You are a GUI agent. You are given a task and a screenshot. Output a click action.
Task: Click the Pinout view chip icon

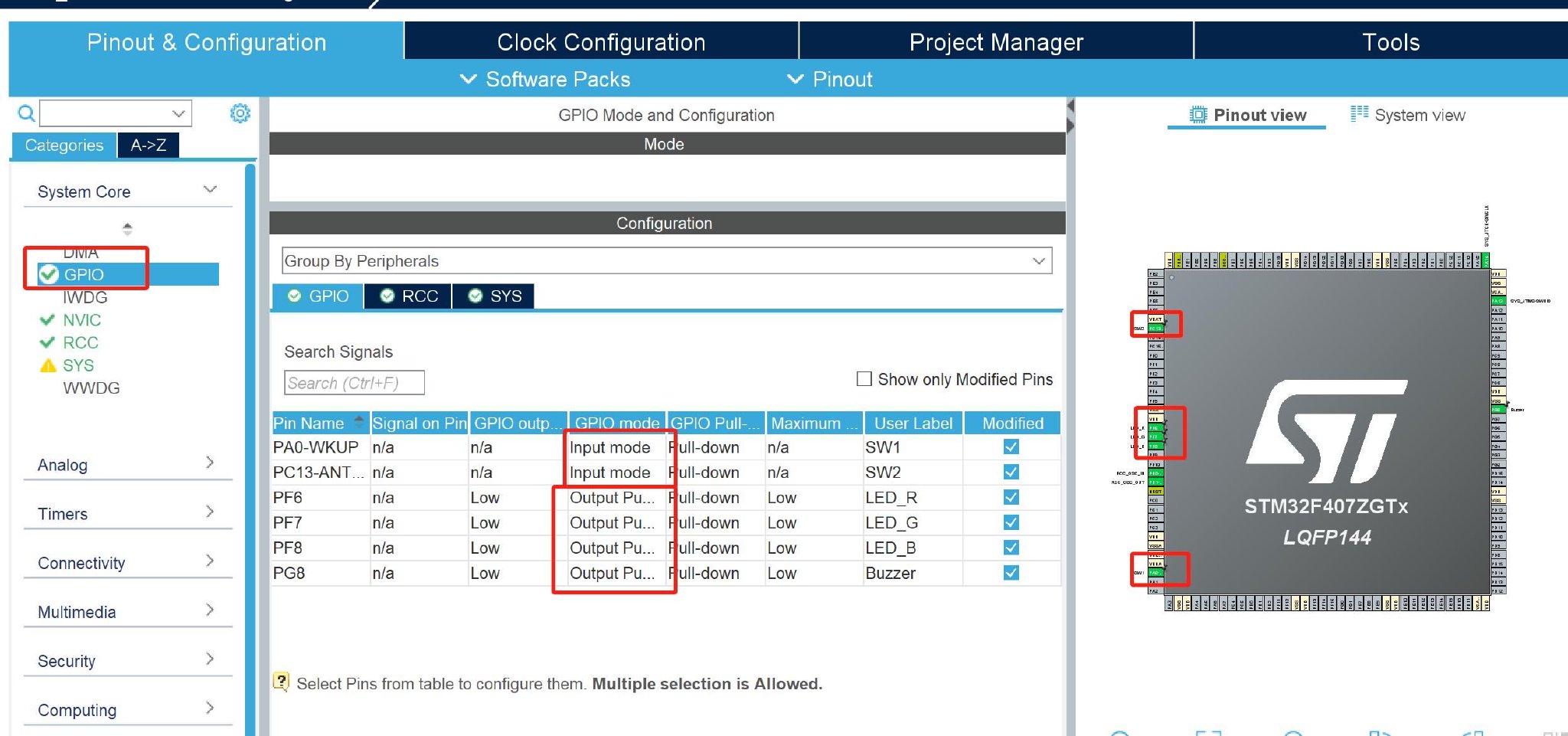(1197, 115)
